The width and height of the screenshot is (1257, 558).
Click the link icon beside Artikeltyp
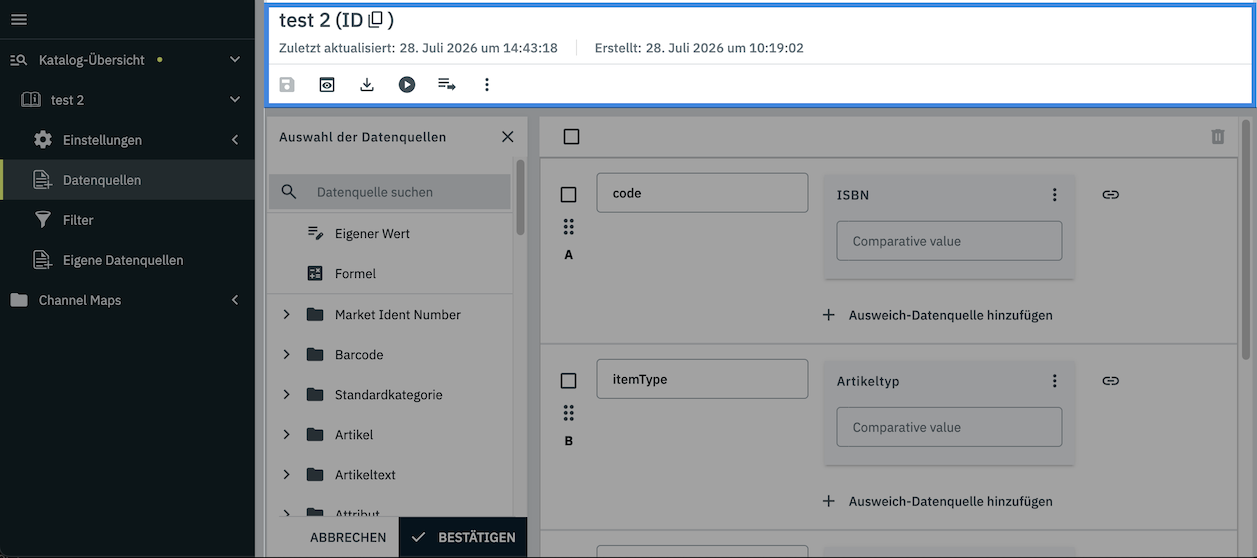point(1110,380)
